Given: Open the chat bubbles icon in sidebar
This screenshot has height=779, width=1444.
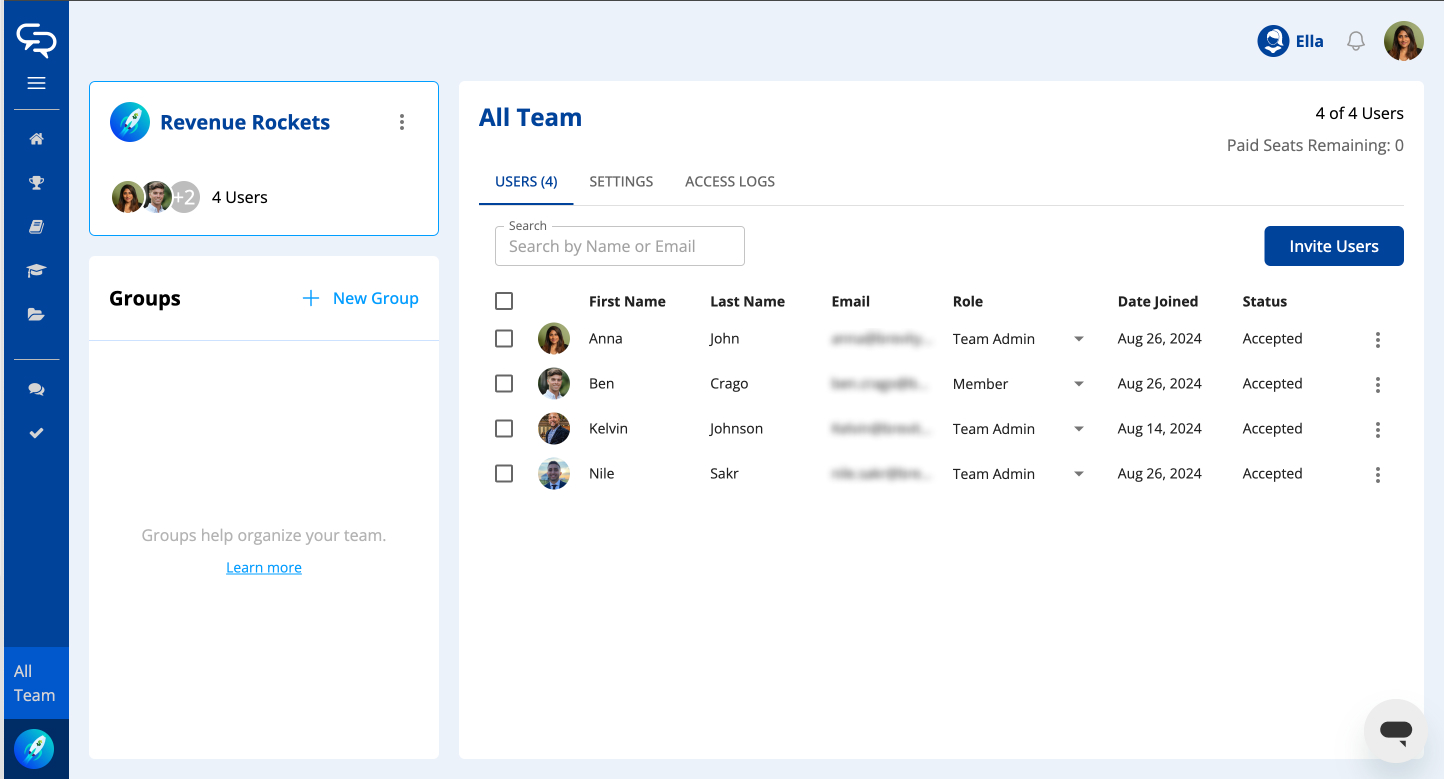Looking at the screenshot, I should (36, 390).
